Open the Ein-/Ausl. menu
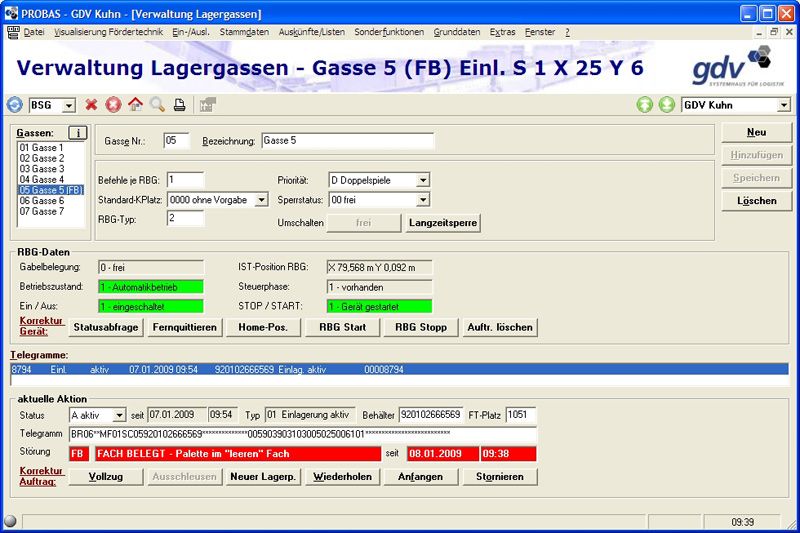Screen dimensions: 800x533 point(191,32)
